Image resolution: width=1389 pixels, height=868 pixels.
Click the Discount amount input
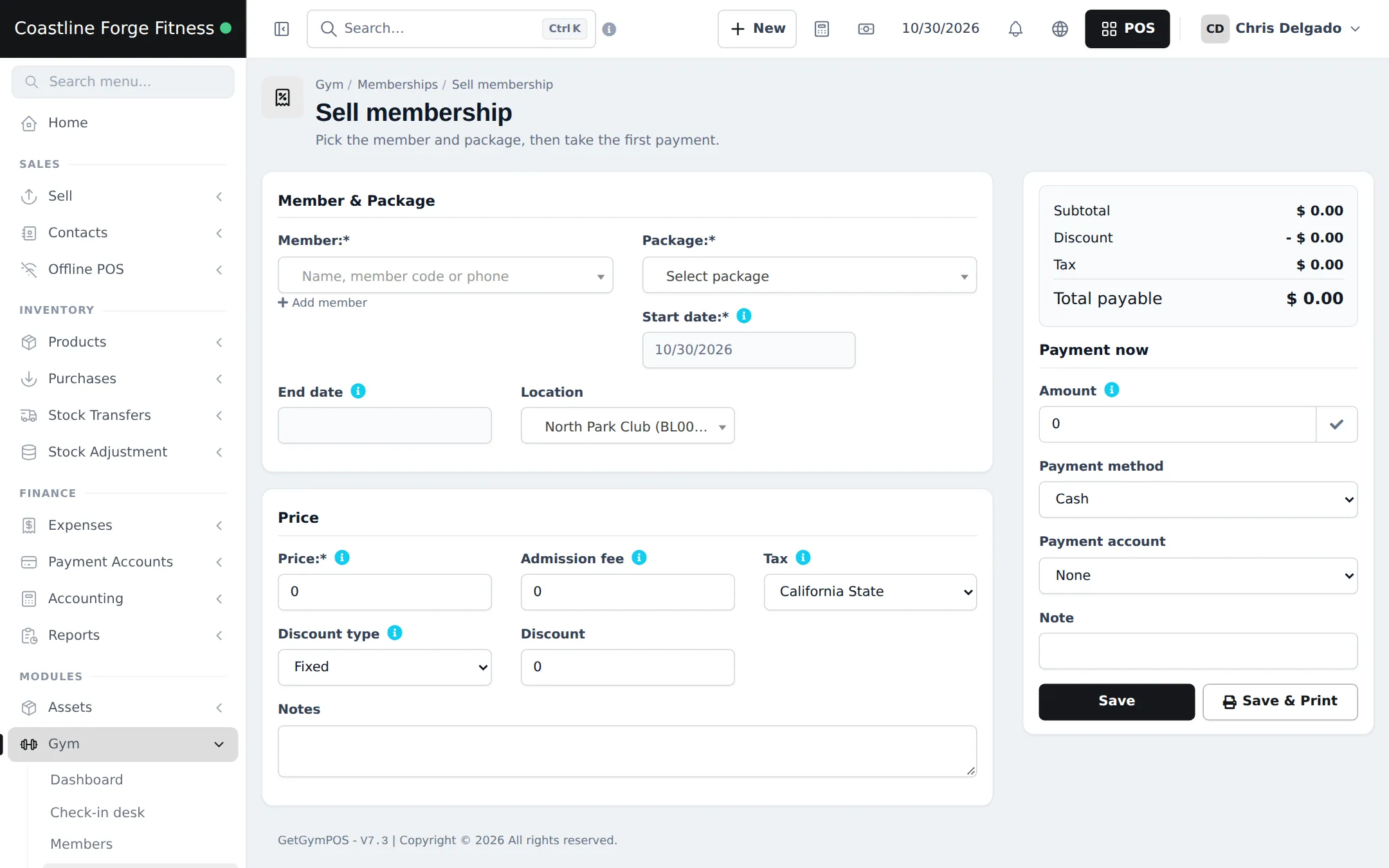click(628, 667)
